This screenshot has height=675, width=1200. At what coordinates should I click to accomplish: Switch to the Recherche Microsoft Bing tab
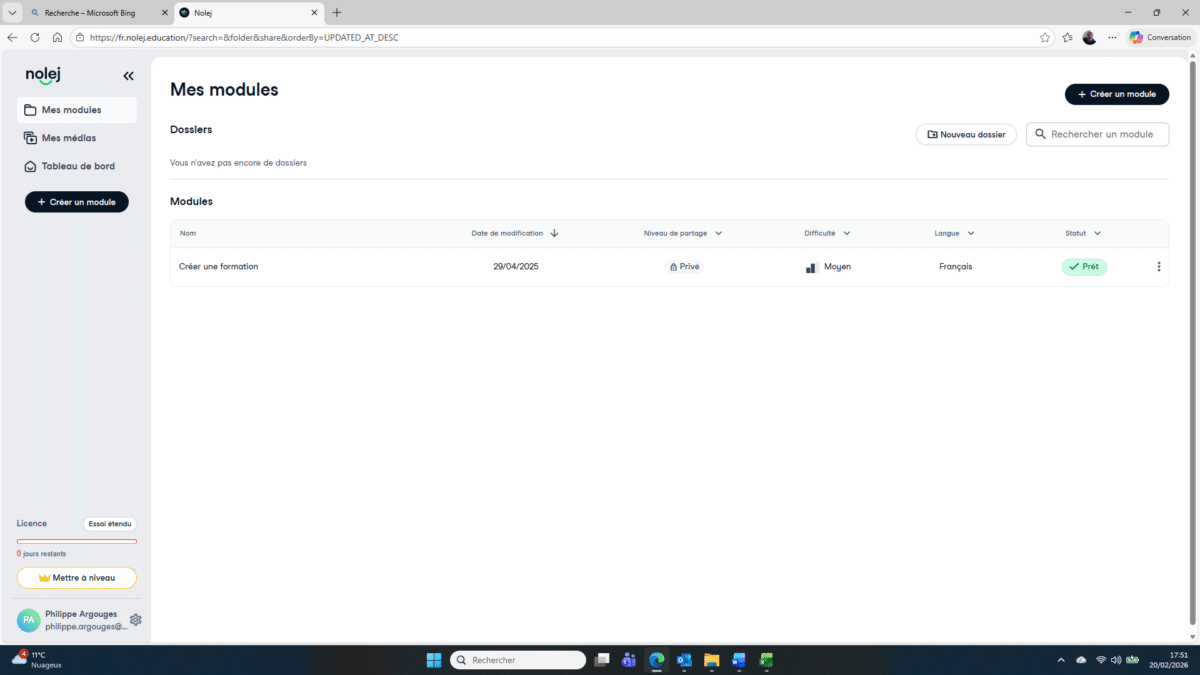click(x=90, y=13)
